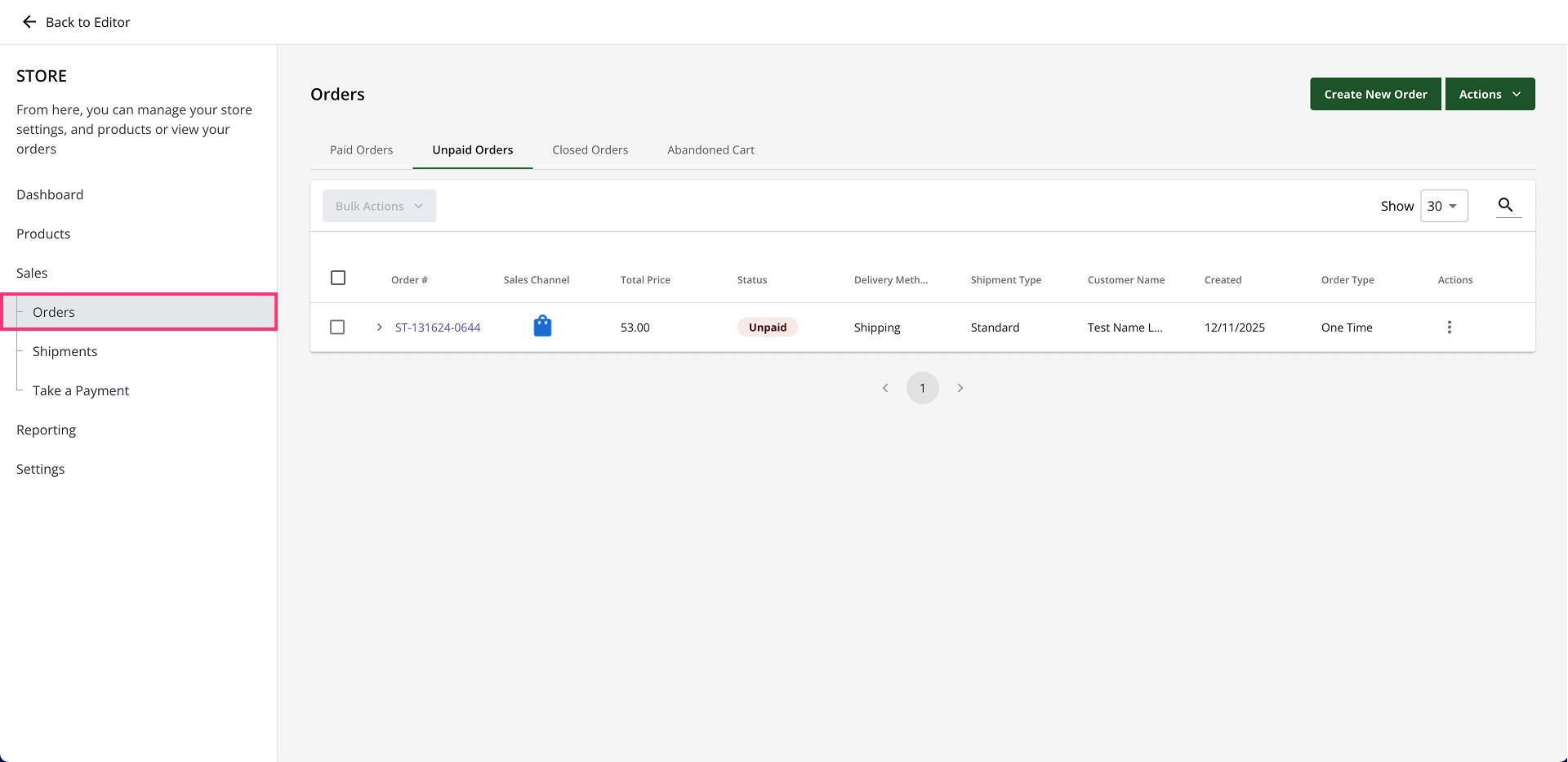This screenshot has height=762, width=1568.
Task: Go to the next page arrow
Action: 960,388
